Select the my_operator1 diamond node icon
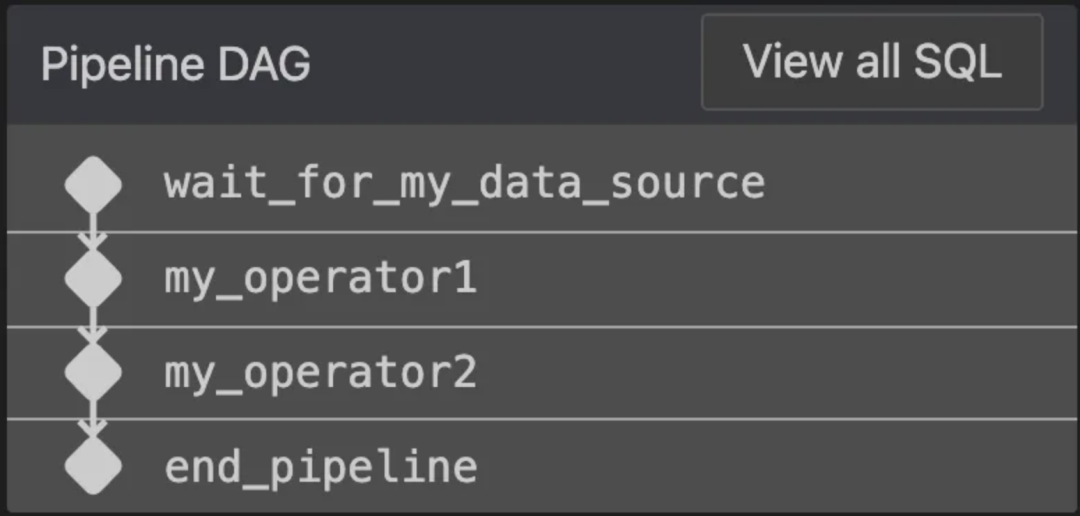 pos(93,279)
